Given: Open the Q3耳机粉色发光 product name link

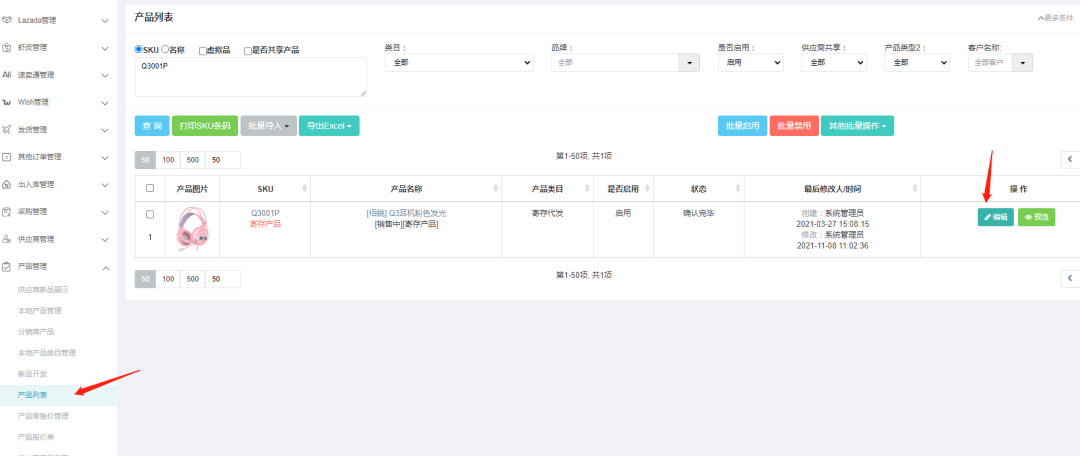Looking at the screenshot, I should point(406,213).
